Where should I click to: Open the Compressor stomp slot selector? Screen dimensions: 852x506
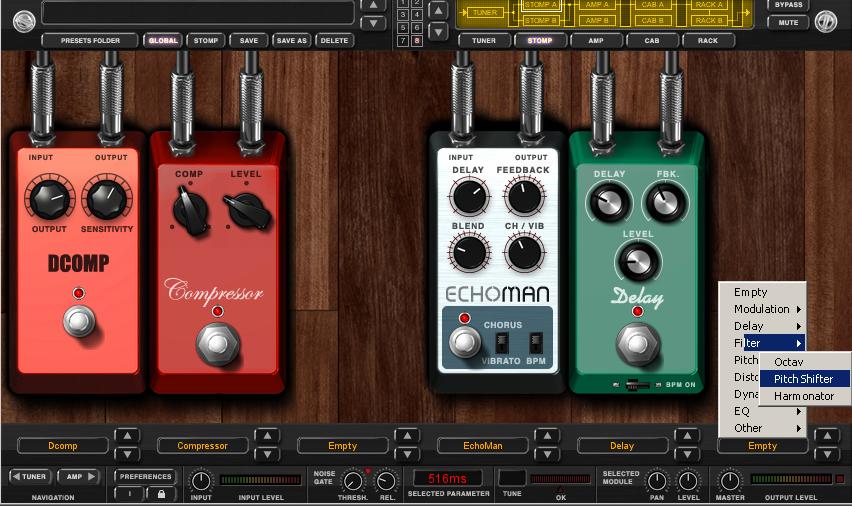coord(203,446)
